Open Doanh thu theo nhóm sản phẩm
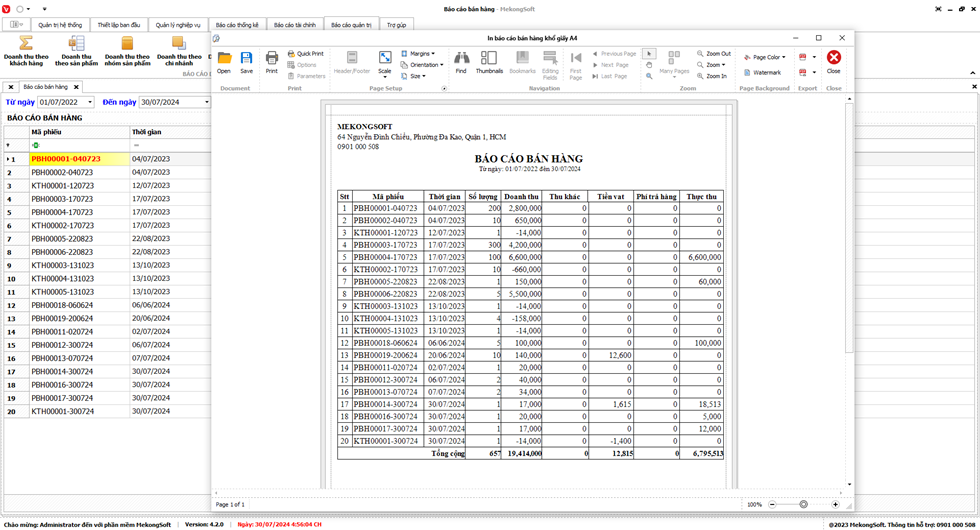This screenshot has height=530, width=980. 127,51
